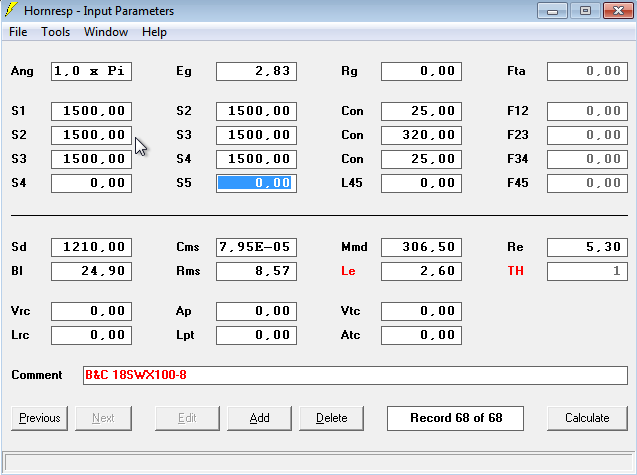This screenshot has height=475, width=637.
Task: Click the F12 input field
Action: click(587, 111)
